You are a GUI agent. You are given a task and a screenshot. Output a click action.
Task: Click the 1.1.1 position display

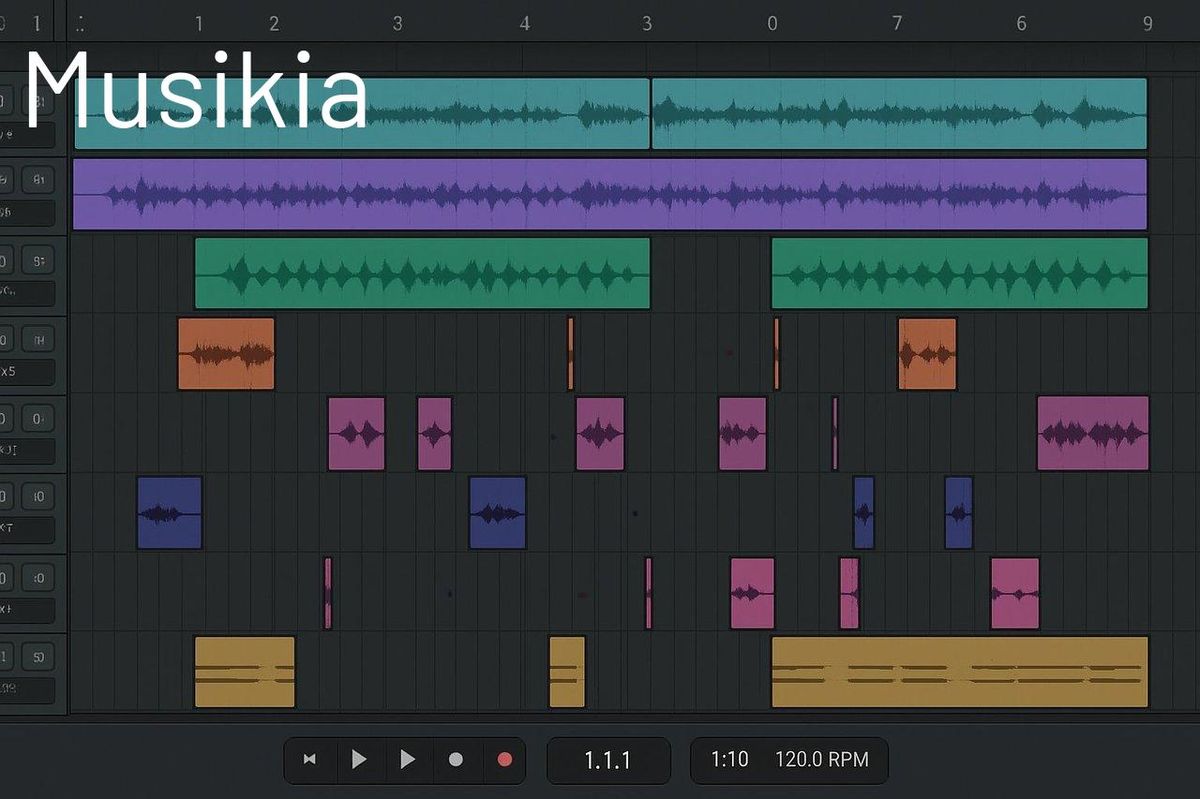[608, 759]
